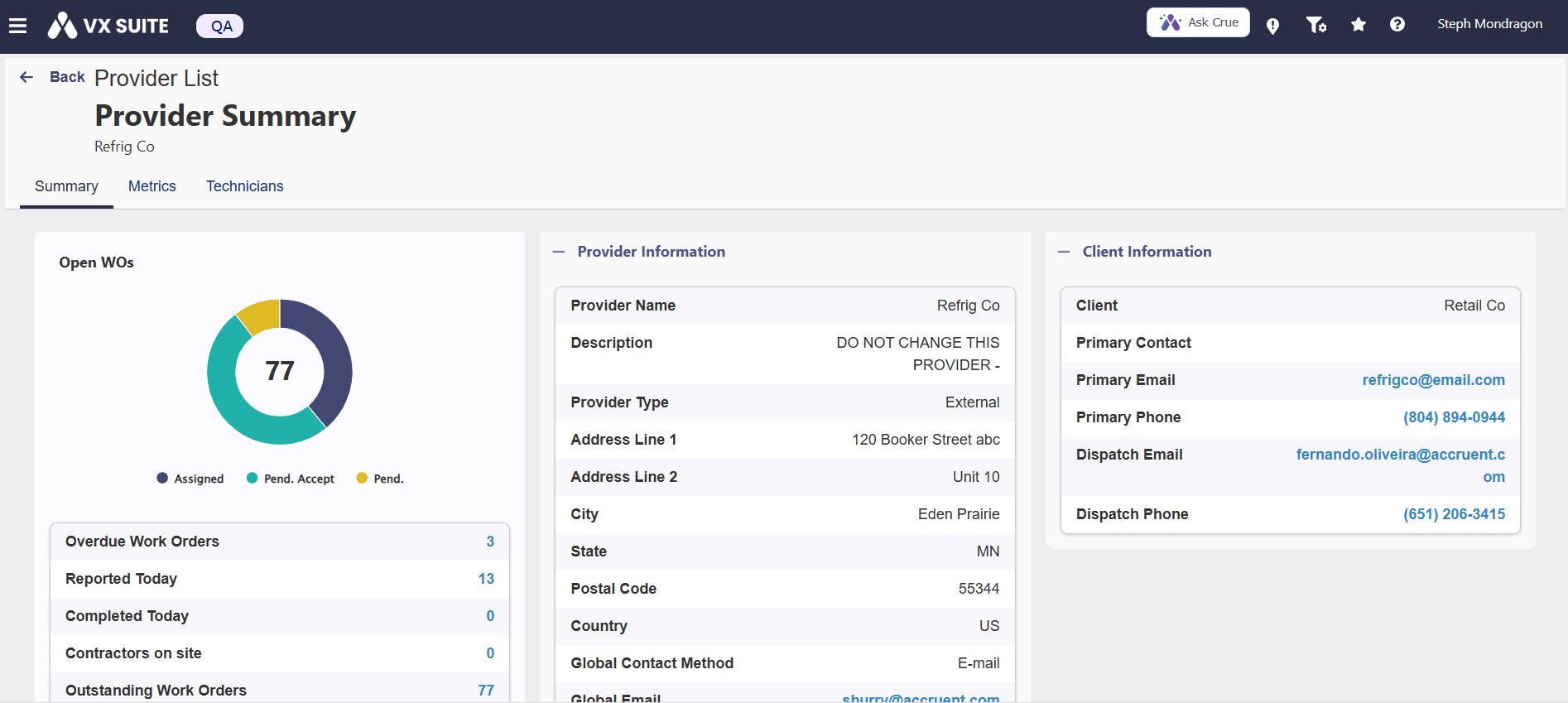
Task: Click the yellow Pend. legend dot
Action: tap(362, 478)
